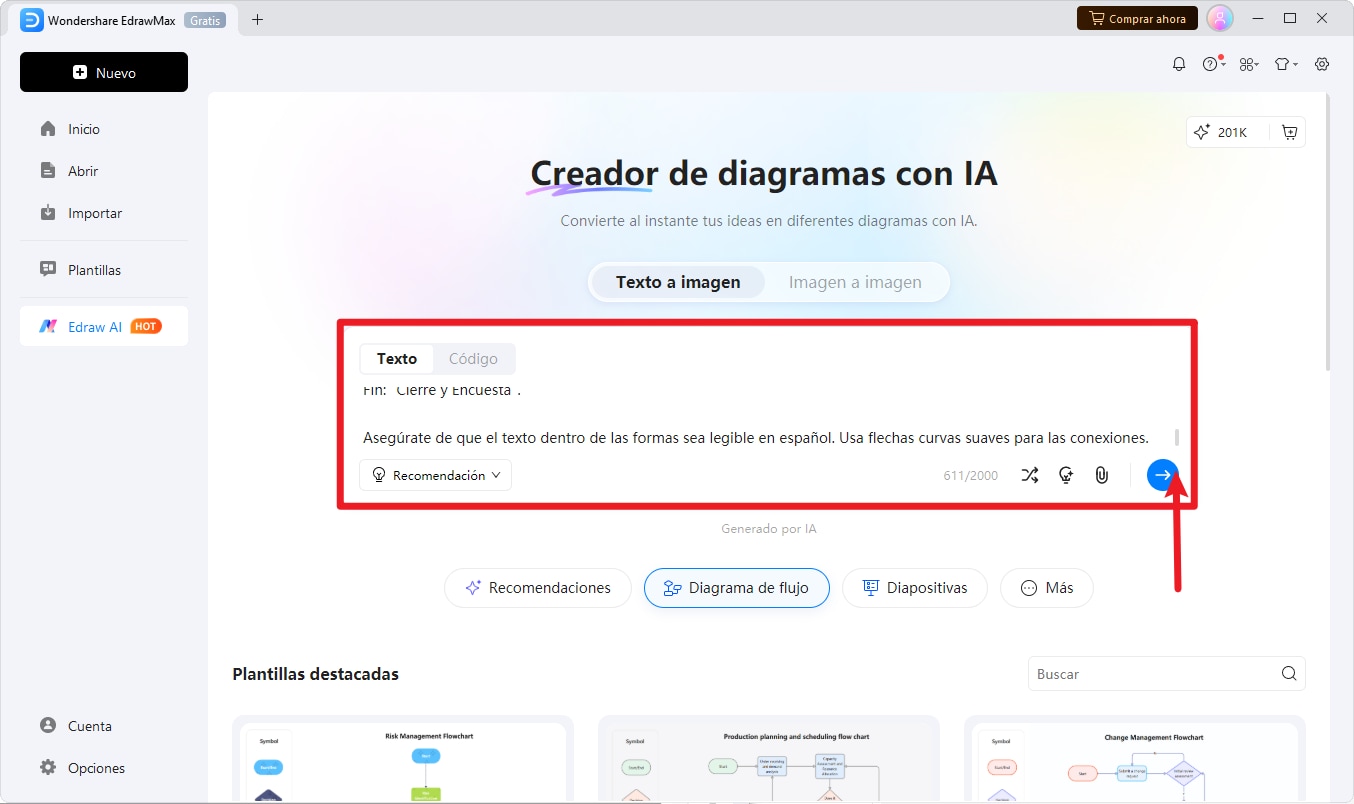
Task: Open the Settings gear icon top right
Action: tap(1322, 63)
